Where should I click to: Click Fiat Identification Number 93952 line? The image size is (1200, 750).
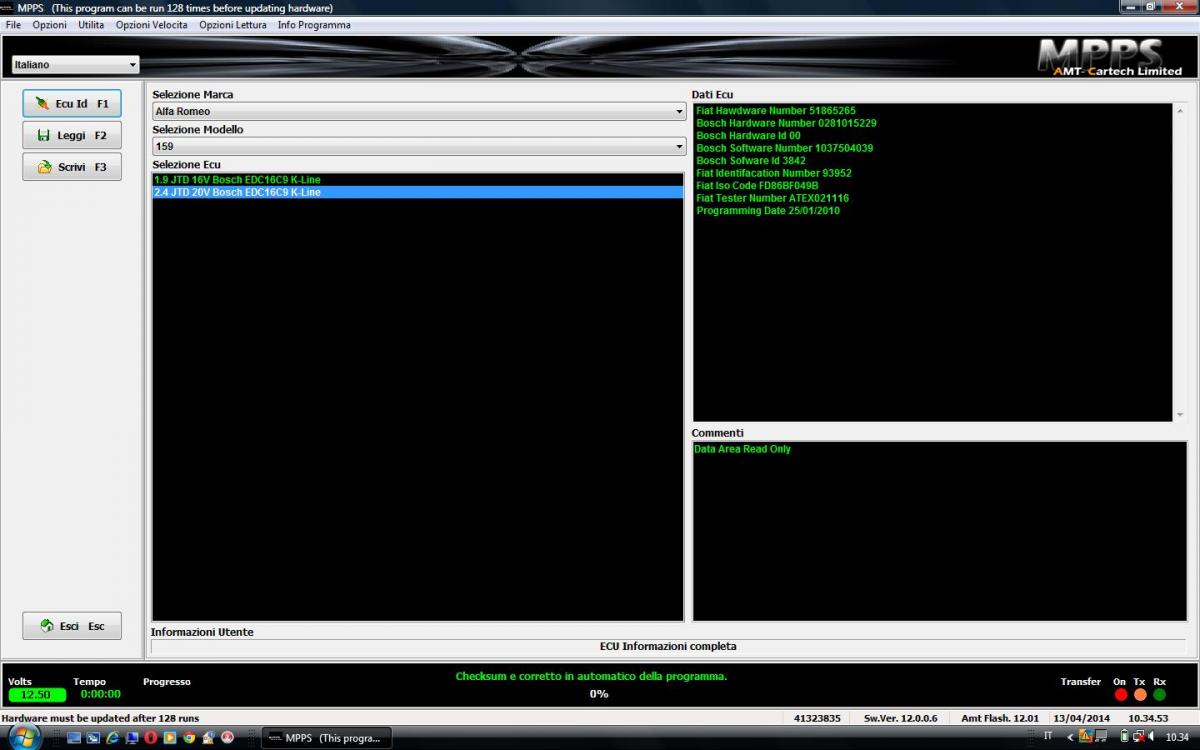pos(774,173)
